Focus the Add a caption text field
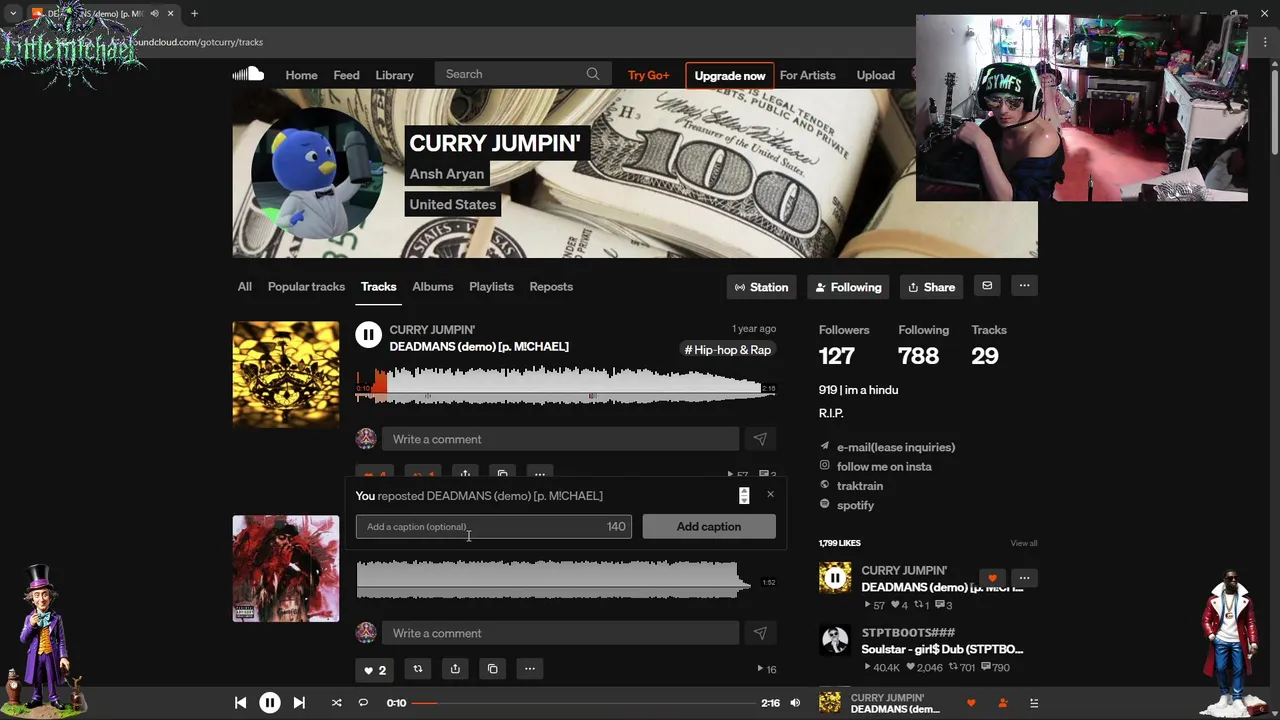 point(493,527)
